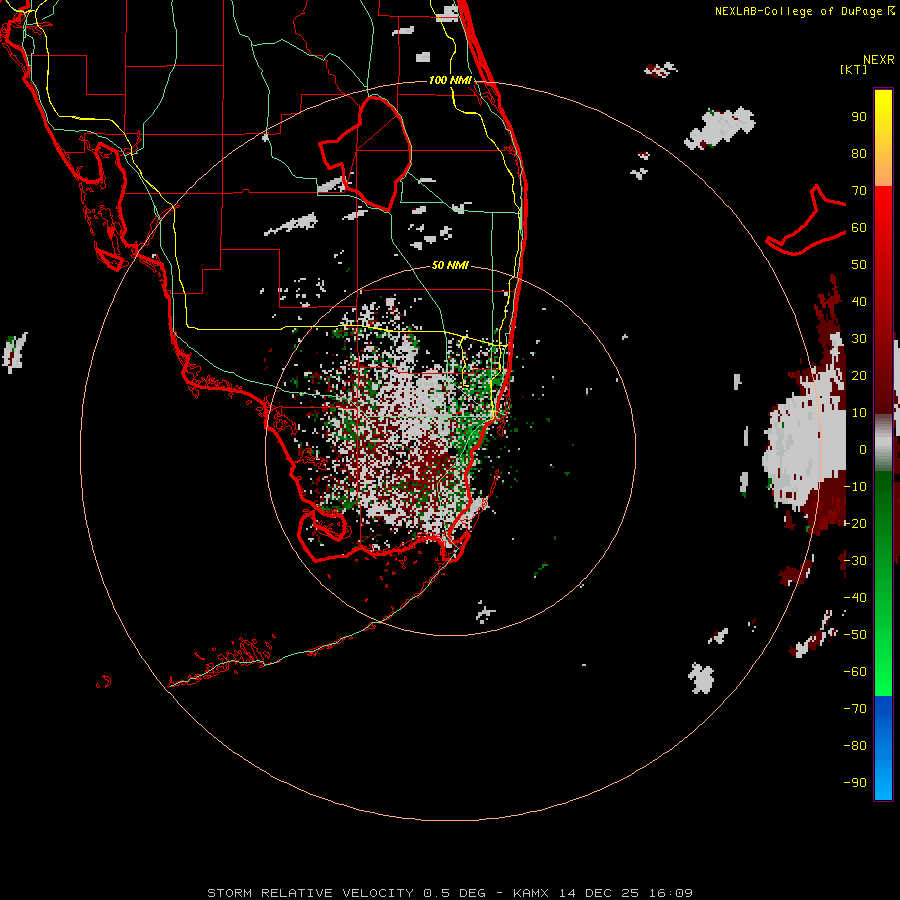Pick the blue segment of the velocity scale
The height and width of the screenshot is (900, 900).
coord(883,748)
